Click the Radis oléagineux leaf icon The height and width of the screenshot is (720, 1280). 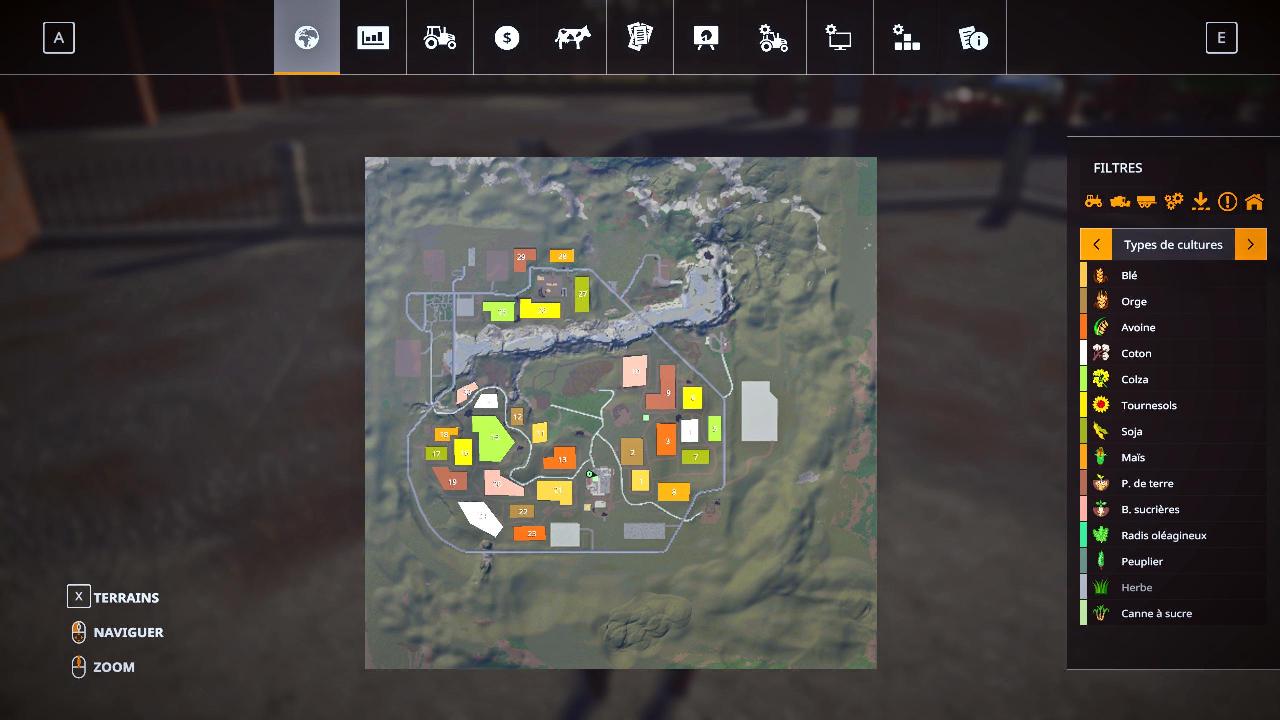tap(1101, 535)
